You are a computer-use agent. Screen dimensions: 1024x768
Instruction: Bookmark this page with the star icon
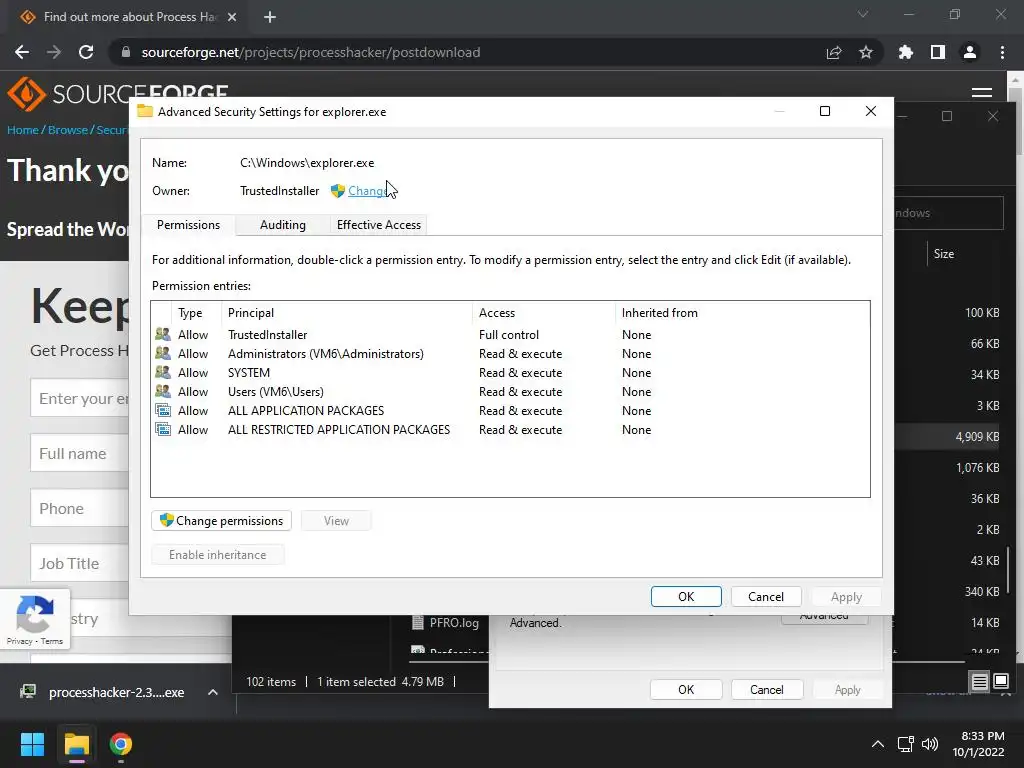click(866, 52)
